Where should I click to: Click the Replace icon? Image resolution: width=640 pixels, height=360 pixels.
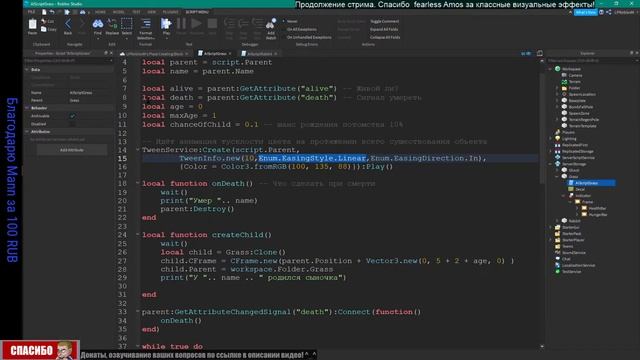point(112,24)
